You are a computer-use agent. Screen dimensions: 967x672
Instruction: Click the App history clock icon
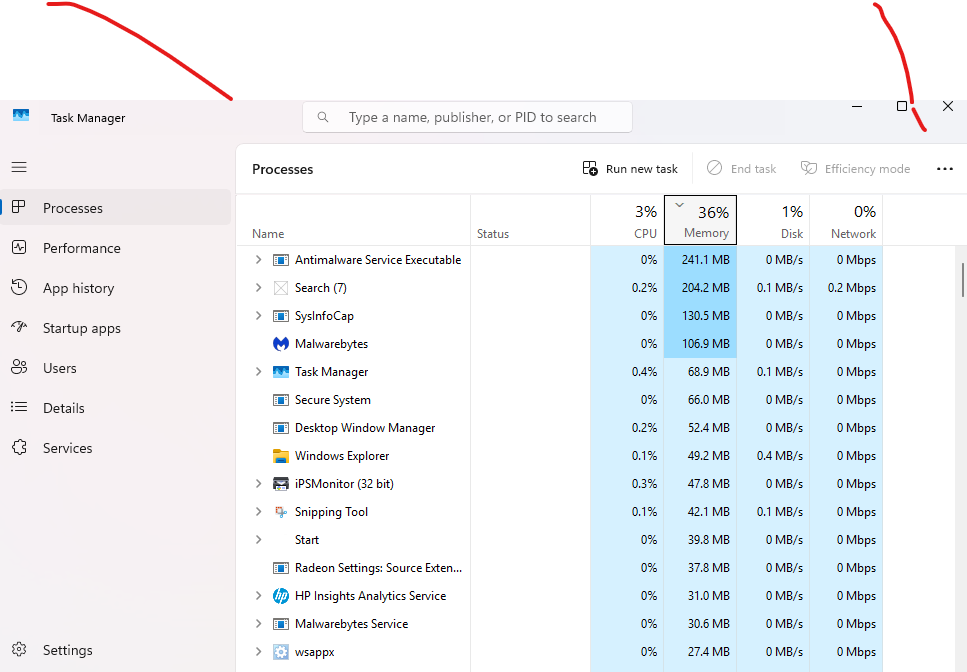pos(19,287)
